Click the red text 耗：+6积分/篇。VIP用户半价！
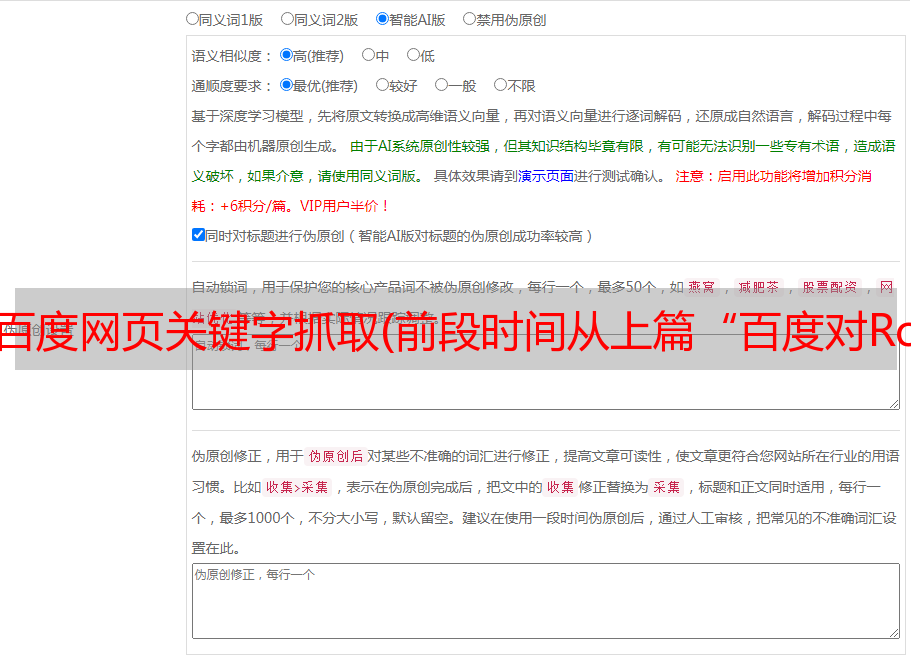 [290, 206]
